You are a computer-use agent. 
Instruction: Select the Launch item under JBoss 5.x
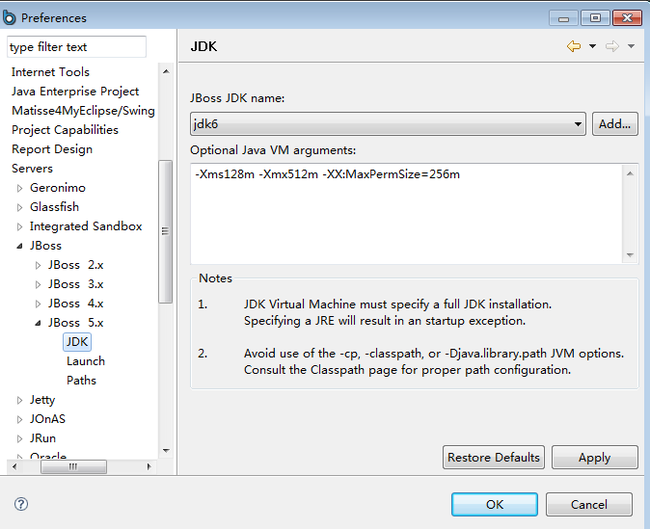click(x=85, y=361)
